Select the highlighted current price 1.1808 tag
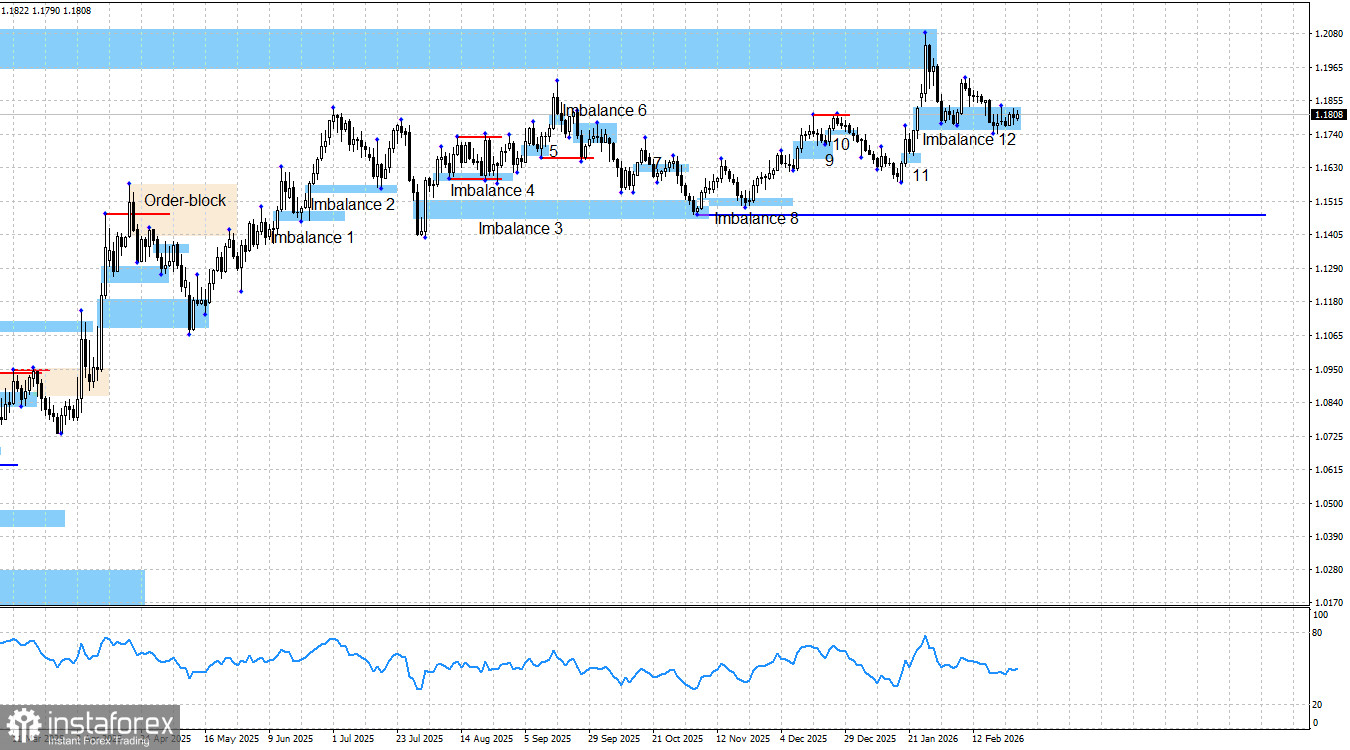 pyautogui.click(x=1330, y=115)
